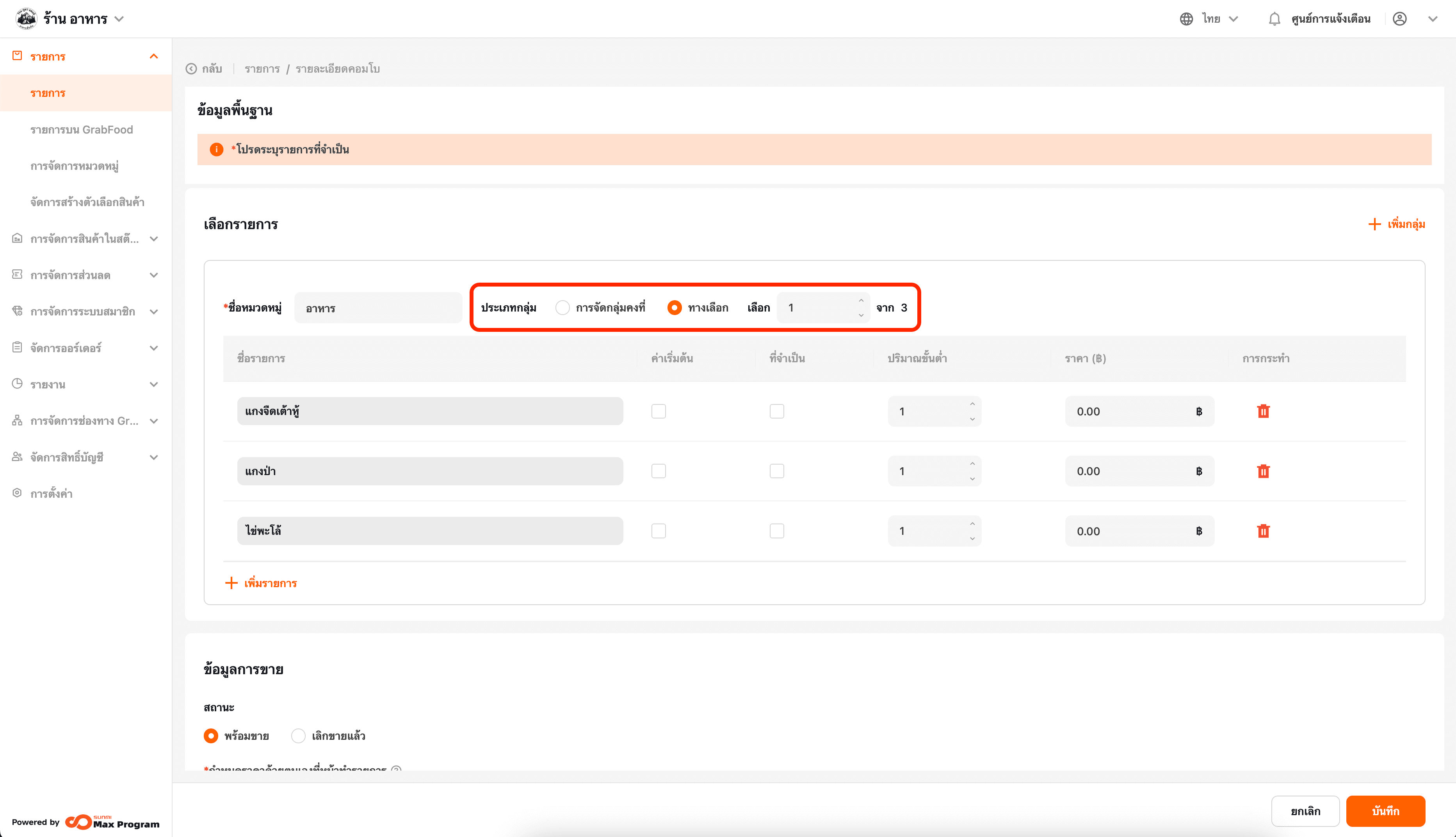
Task: Open รายการบน GrabFood menu item
Action: click(x=82, y=130)
